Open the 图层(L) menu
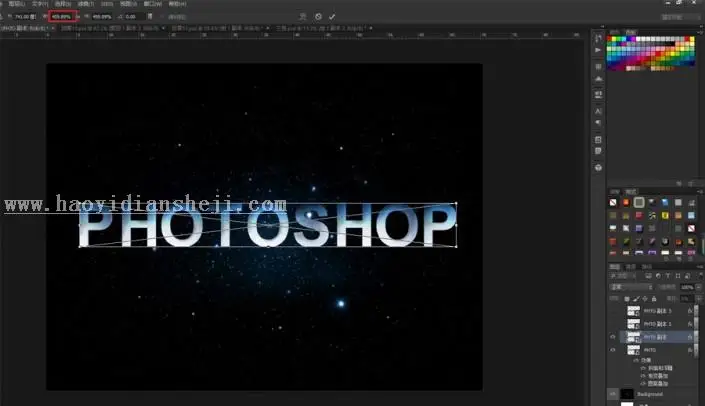Screen dimensions: 705x406 click(x=17, y=4)
